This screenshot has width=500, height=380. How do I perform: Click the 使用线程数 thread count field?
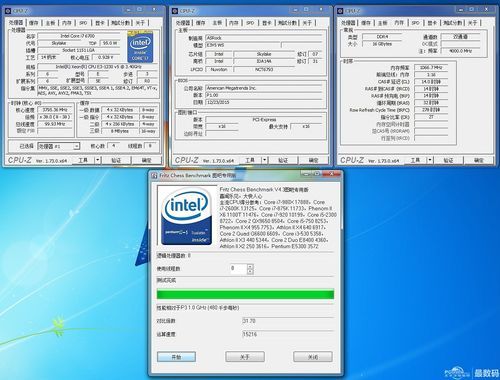click(x=238, y=269)
